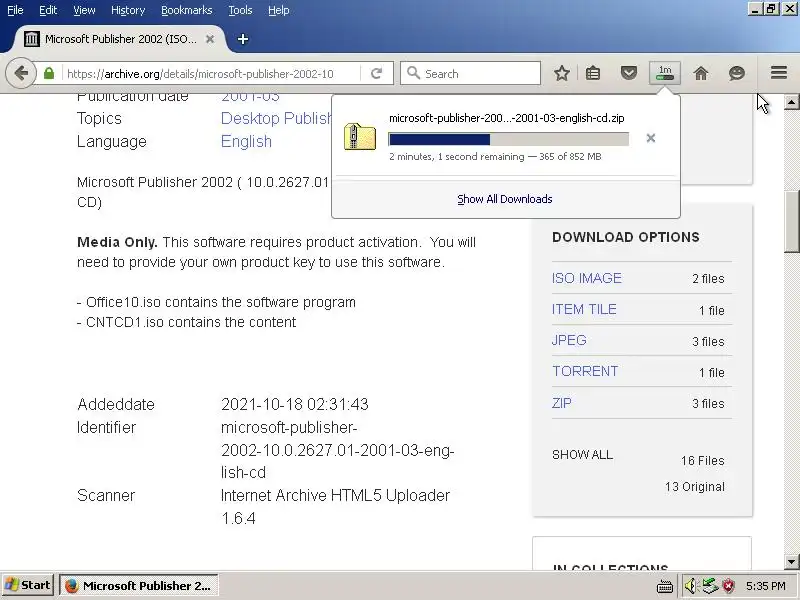Open the File menu
The image size is (800, 600).
point(15,10)
